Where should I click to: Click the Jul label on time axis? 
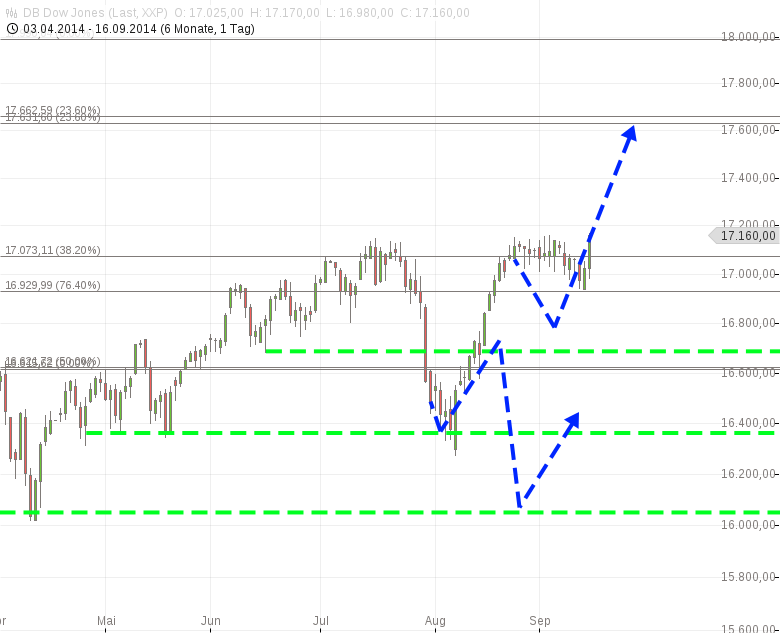point(321,620)
